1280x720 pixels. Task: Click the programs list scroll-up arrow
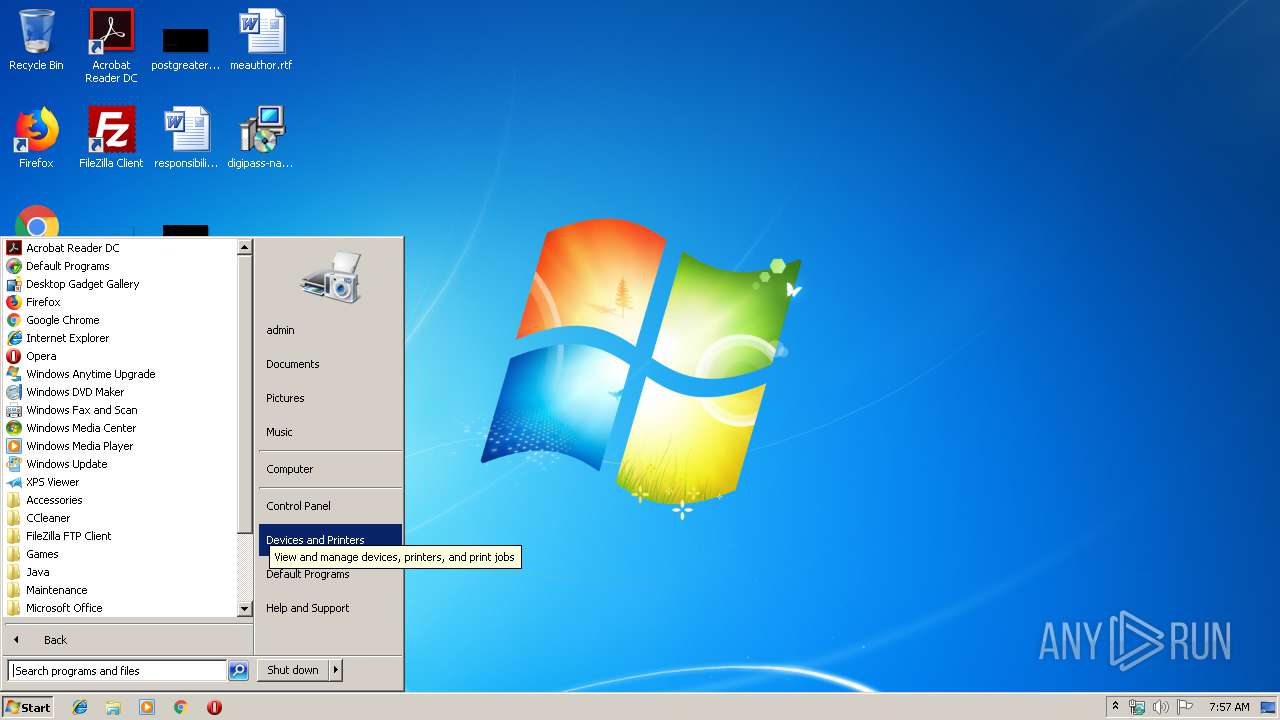pos(245,247)
